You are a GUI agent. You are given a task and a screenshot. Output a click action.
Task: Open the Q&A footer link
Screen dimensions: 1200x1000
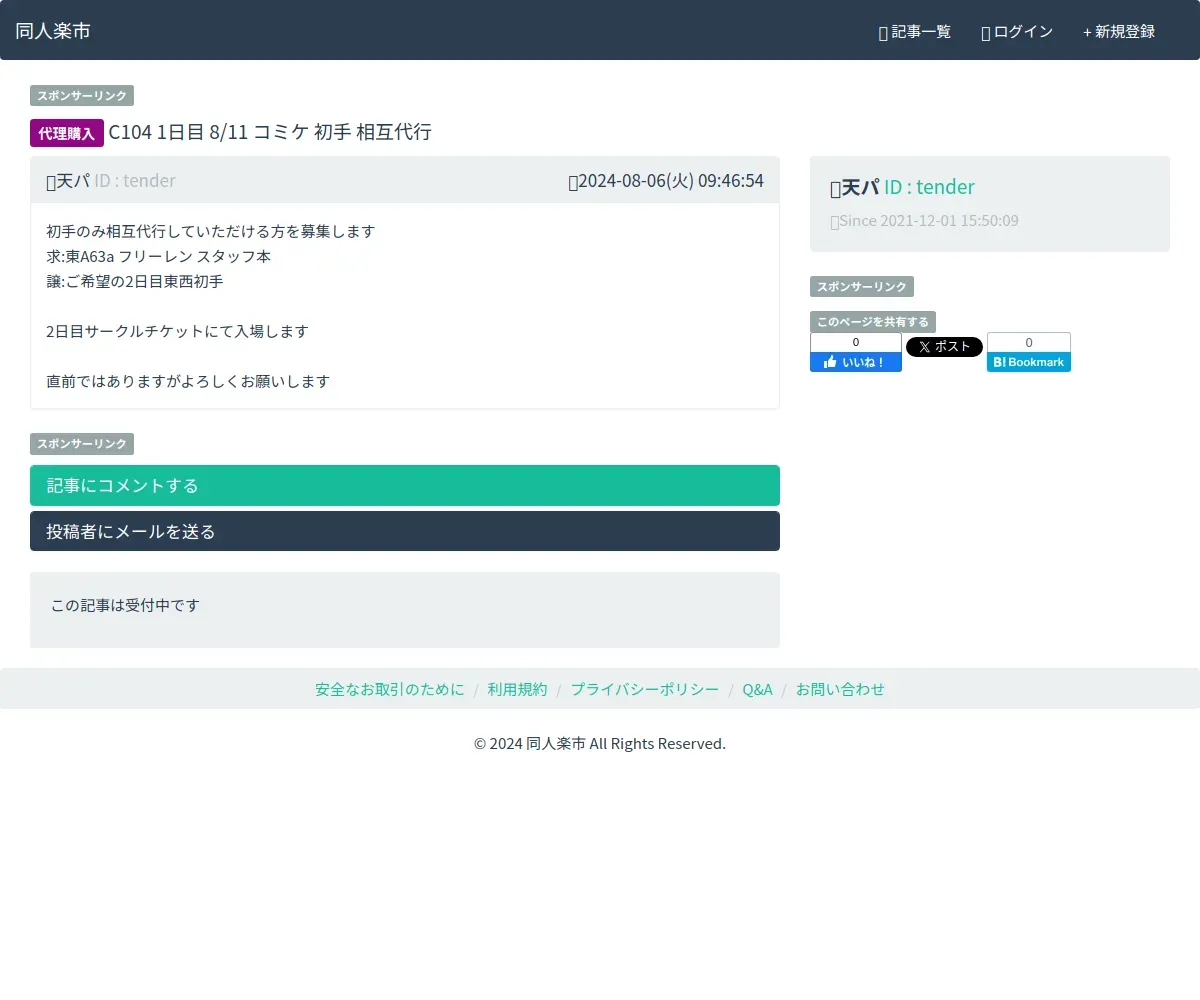[x=757, y=689]
